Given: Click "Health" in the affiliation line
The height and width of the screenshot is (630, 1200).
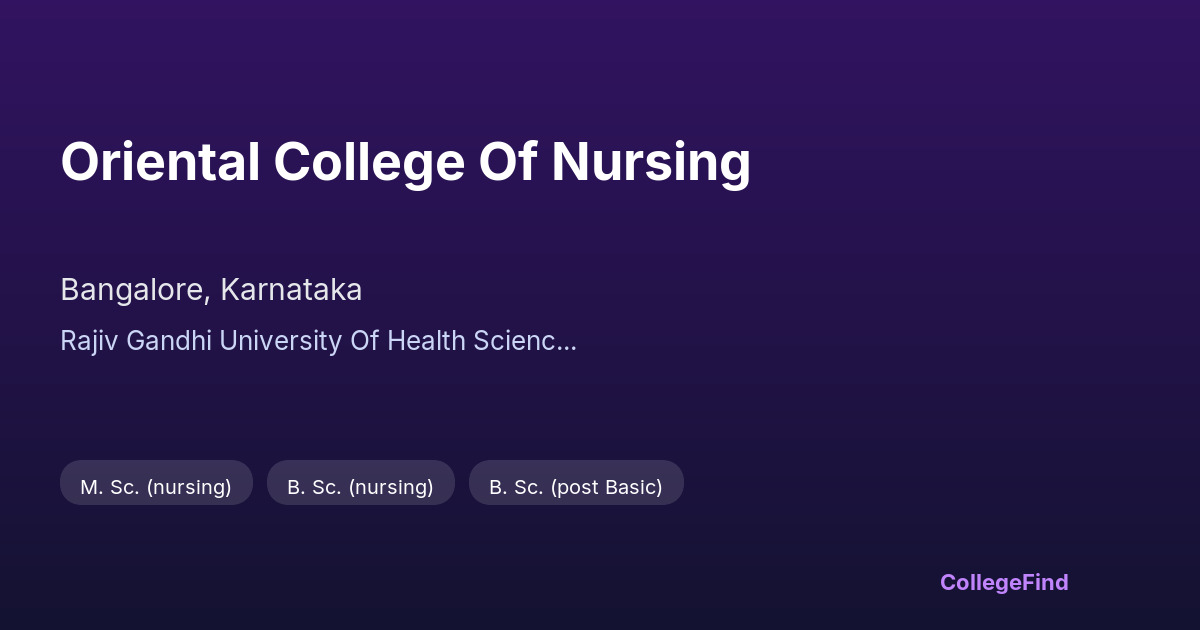Looking at the screenshot, I should (426, 341).
